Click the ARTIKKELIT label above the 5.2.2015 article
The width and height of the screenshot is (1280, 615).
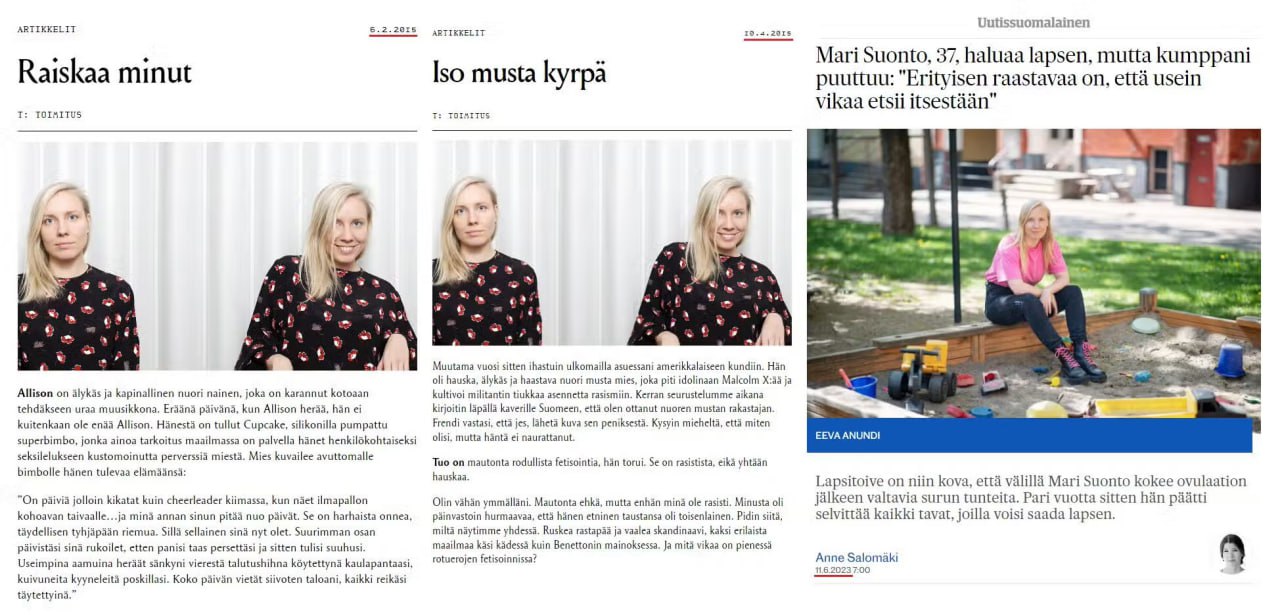pos(46,29)
